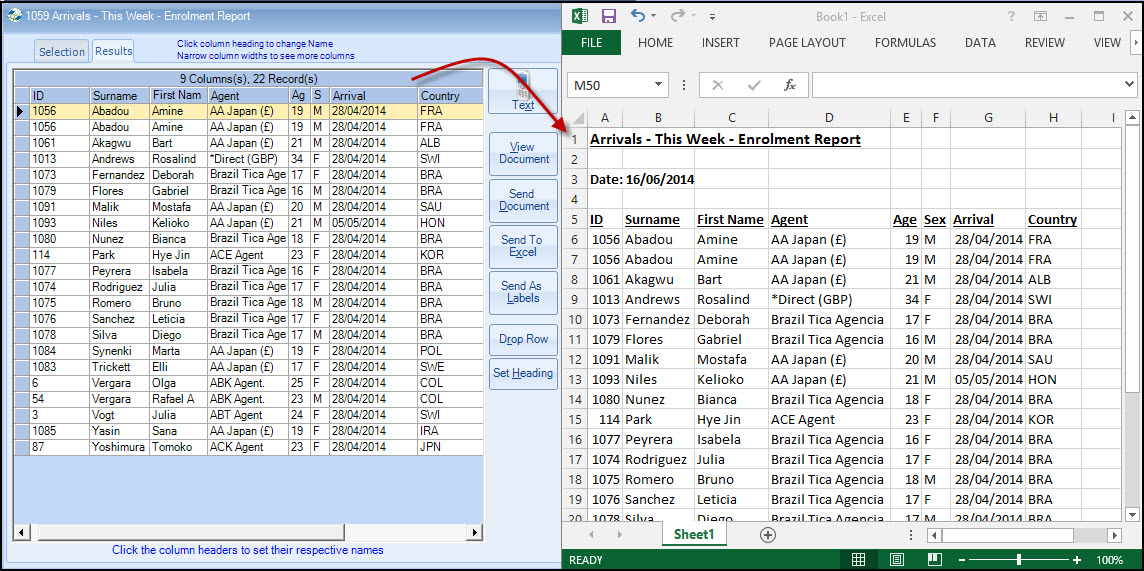The image size is (1144, 571).
Task: Open the Name Box dropdown arrow
Action: point(658,85)
